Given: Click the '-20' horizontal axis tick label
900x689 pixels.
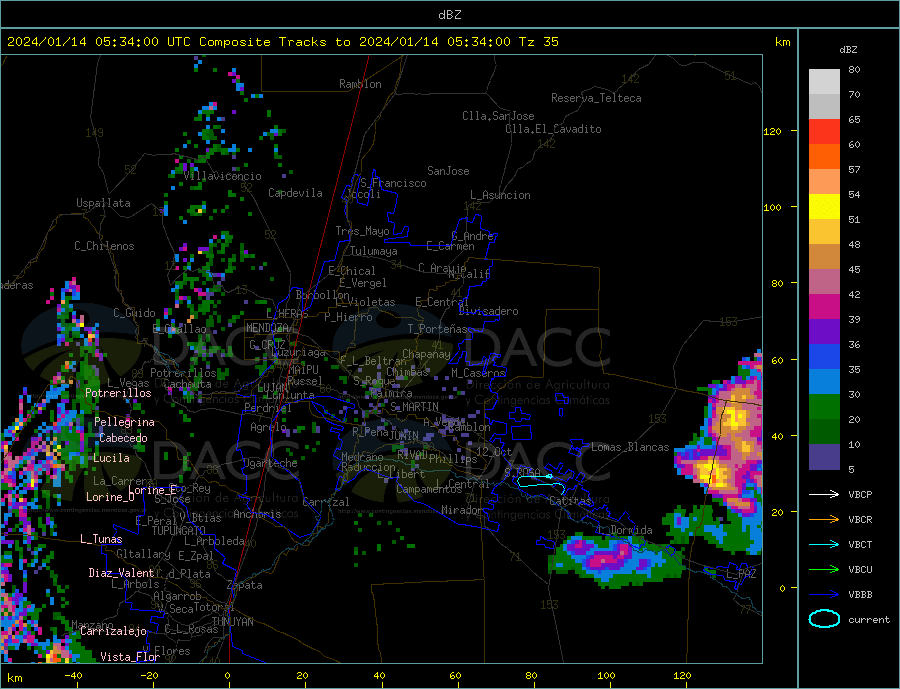Looking at the screenshot, I should click(x=149, y=676).
